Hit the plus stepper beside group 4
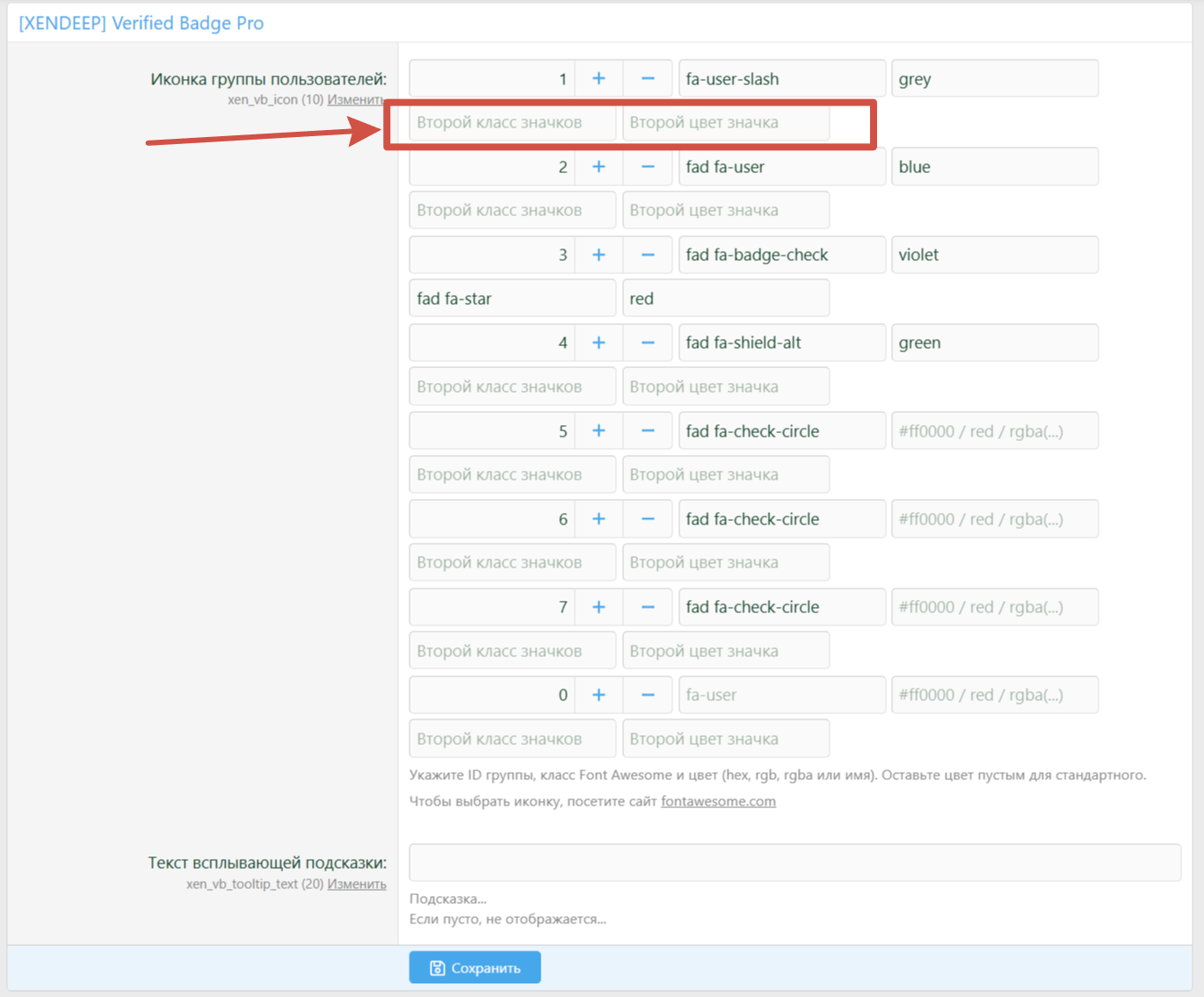This screenshot has width=1204, height=997. pos(598,343)
